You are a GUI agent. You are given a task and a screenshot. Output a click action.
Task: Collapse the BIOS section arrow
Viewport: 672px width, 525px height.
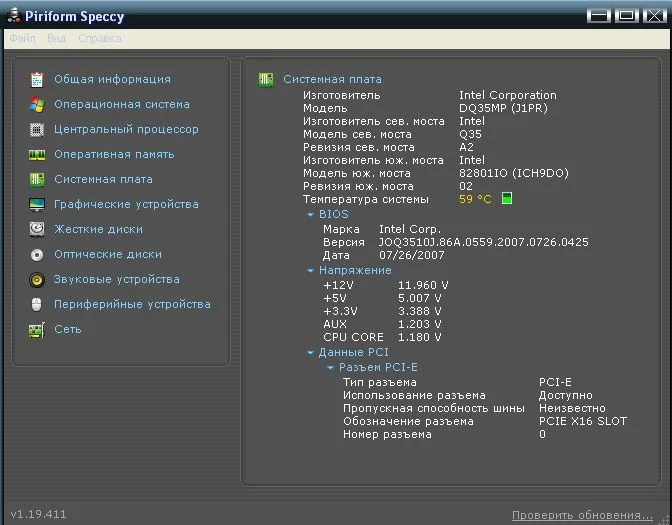click(311, 215)
